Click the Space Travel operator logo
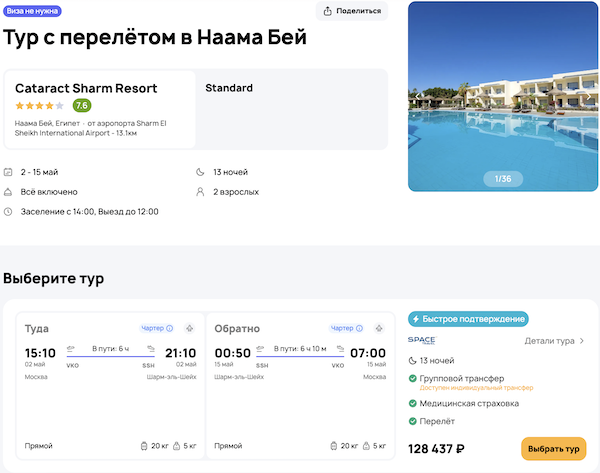The height and width of the screenshot is (473, 600). click(x=422, y=341)
